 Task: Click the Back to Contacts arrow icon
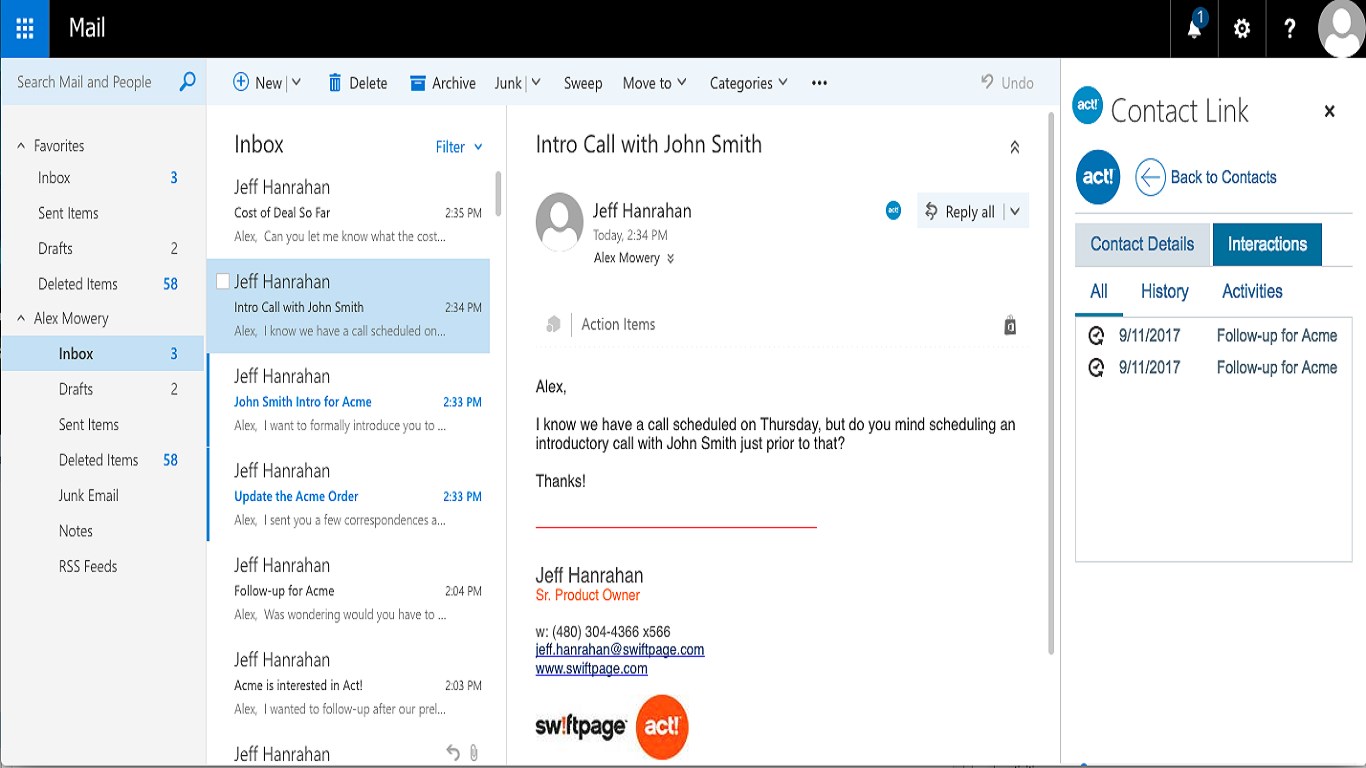pyautogui.click(x=1150, y=177)
